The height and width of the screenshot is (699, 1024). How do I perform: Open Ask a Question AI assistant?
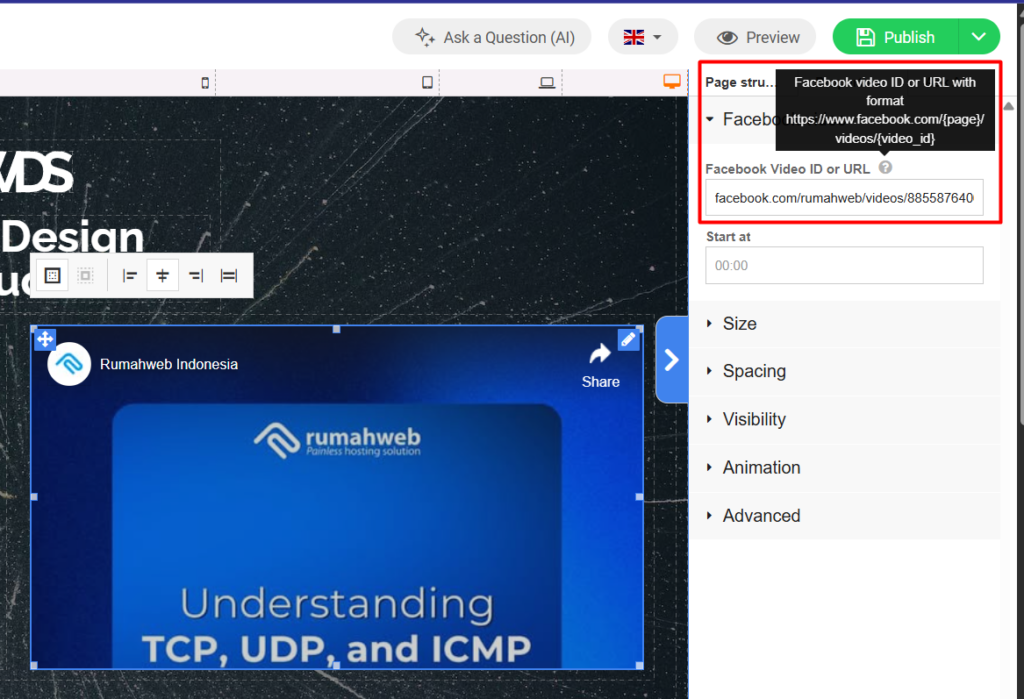click(492, 36)
